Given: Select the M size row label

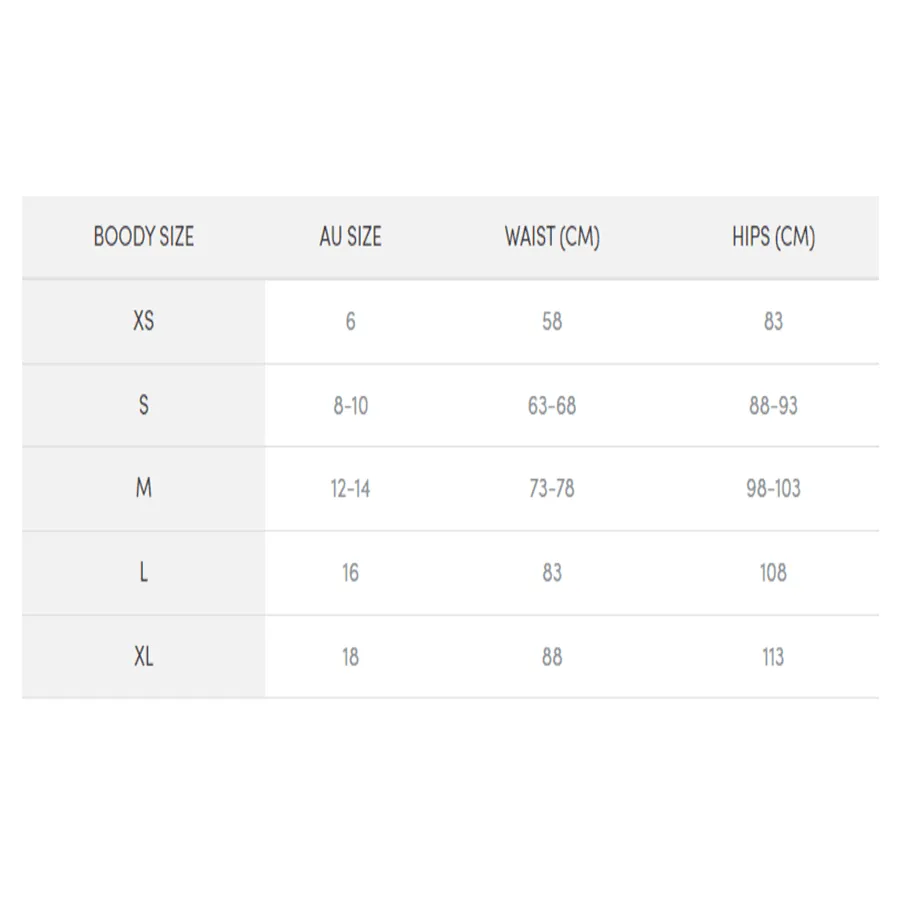Looking at the screenshot, I should tap(143, 488).
